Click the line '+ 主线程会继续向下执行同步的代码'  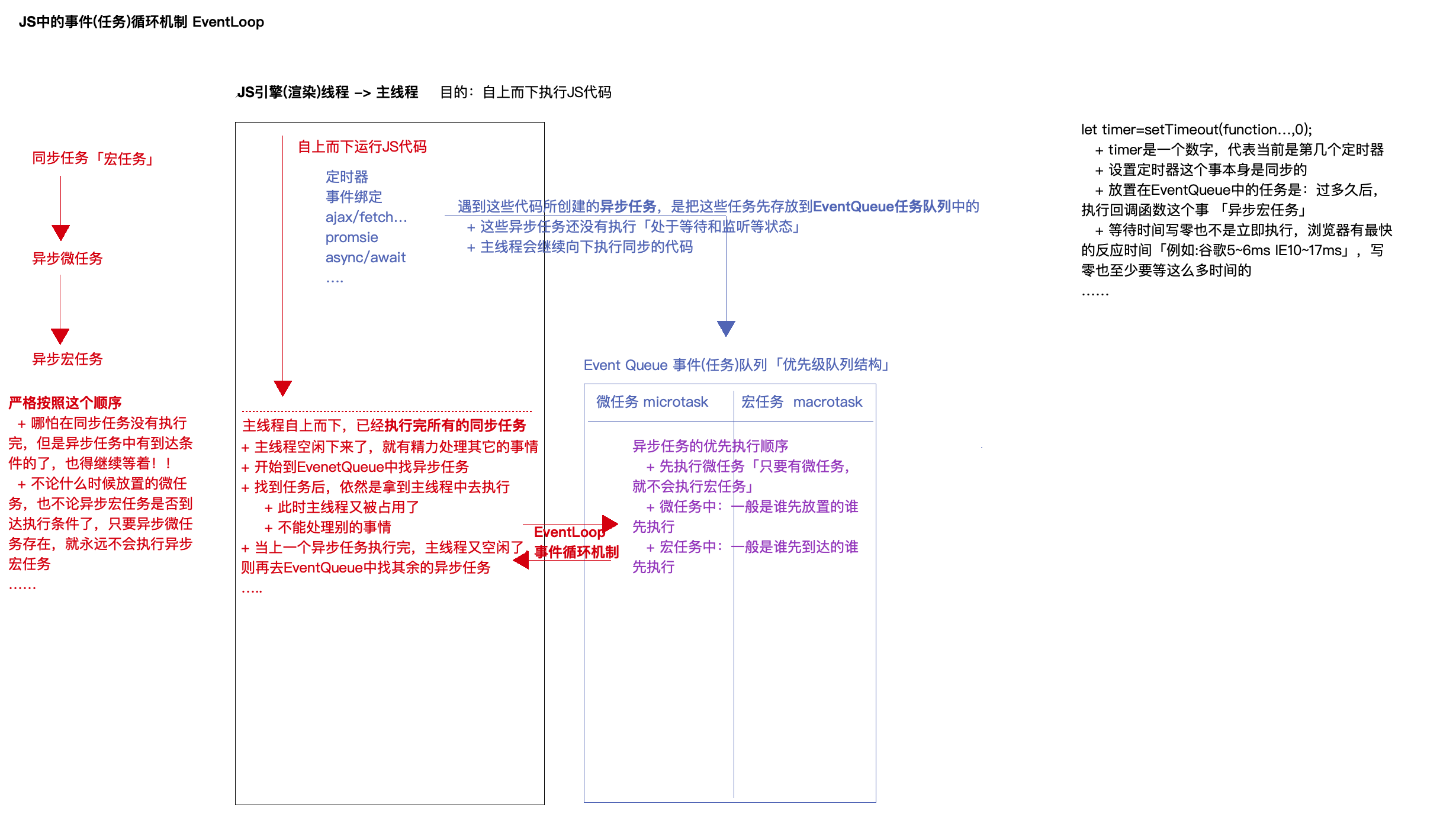click(580, 246)
